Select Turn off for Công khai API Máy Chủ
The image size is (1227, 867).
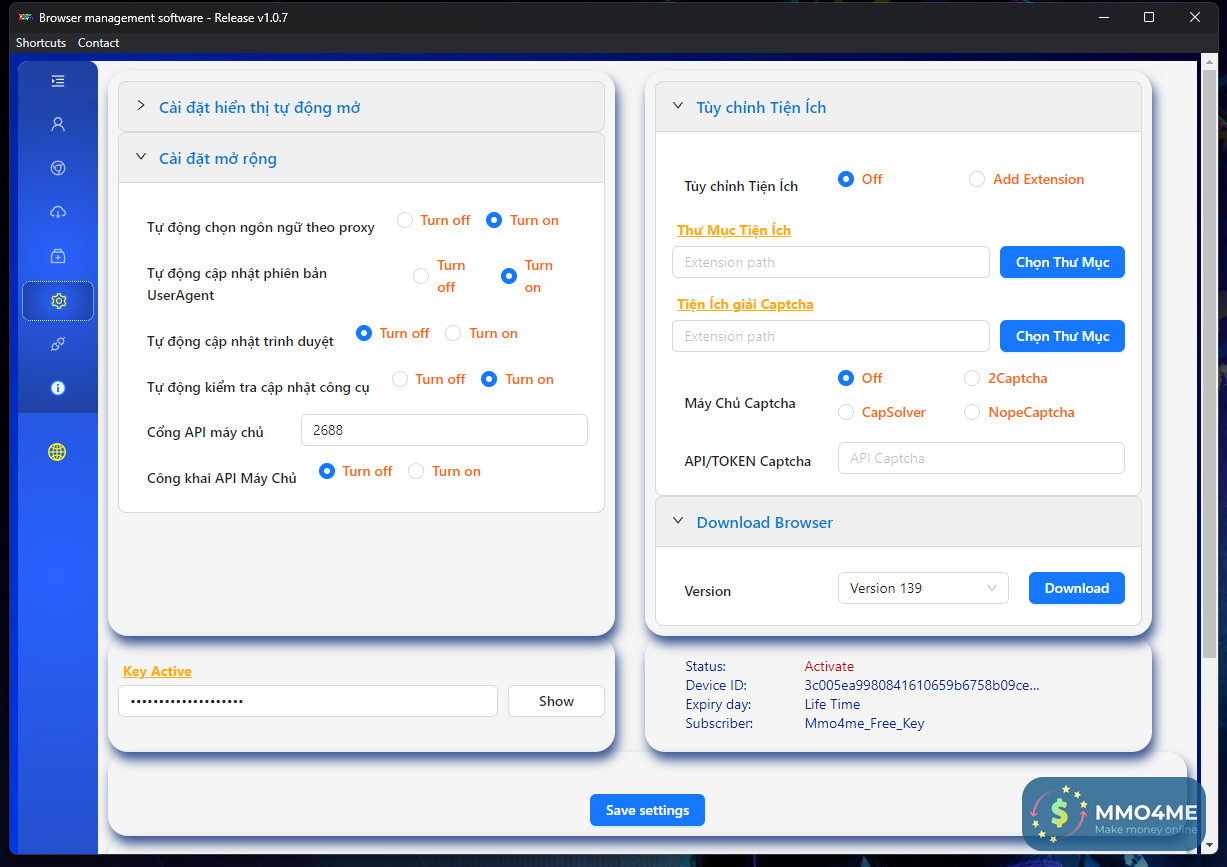coord(327,471)
